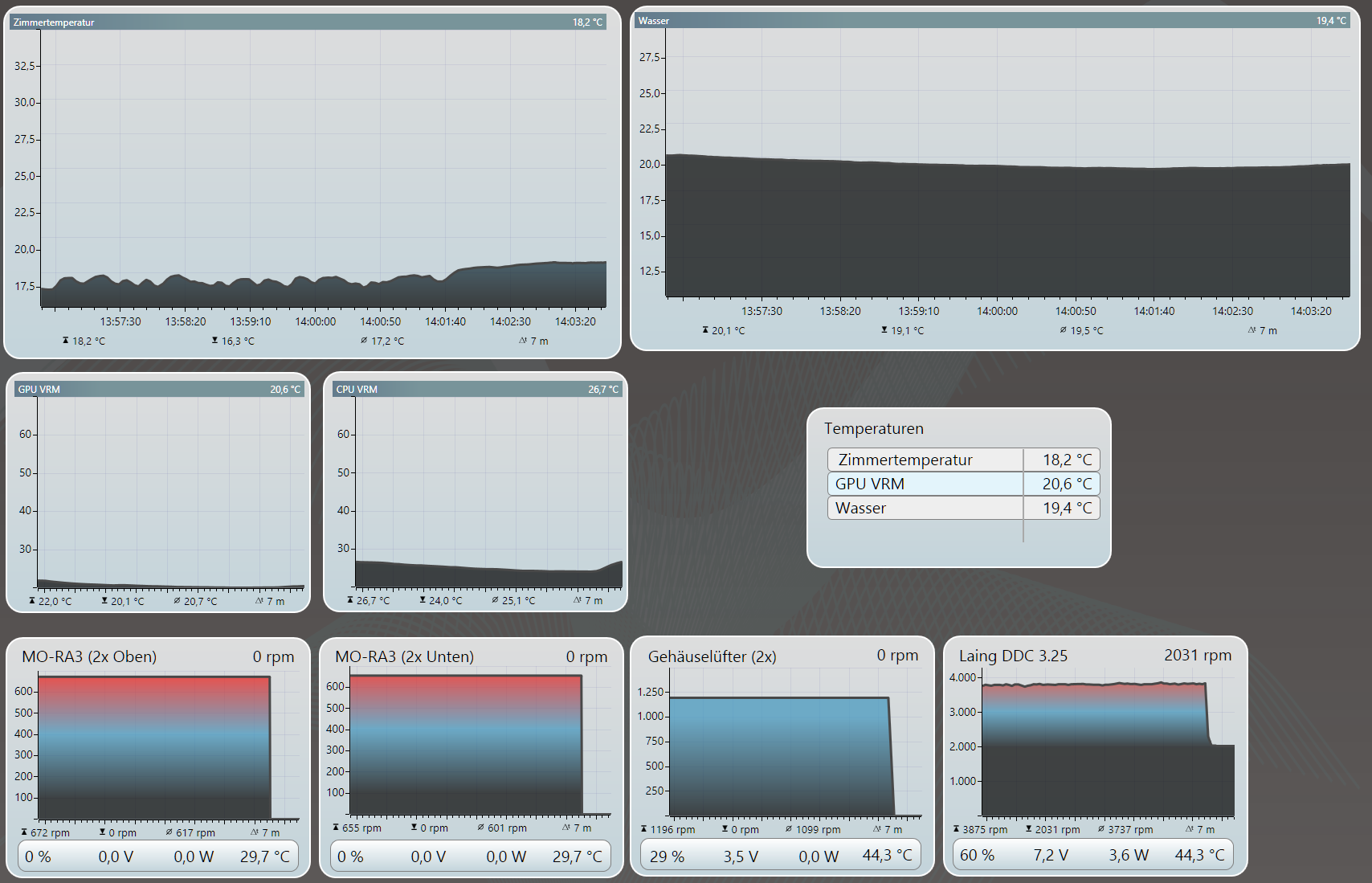Image resolution: width=1372 pixels, height=883 pixels.
Task: Click the average icon beside 617 rpm
Action: (x=169, y=832)
